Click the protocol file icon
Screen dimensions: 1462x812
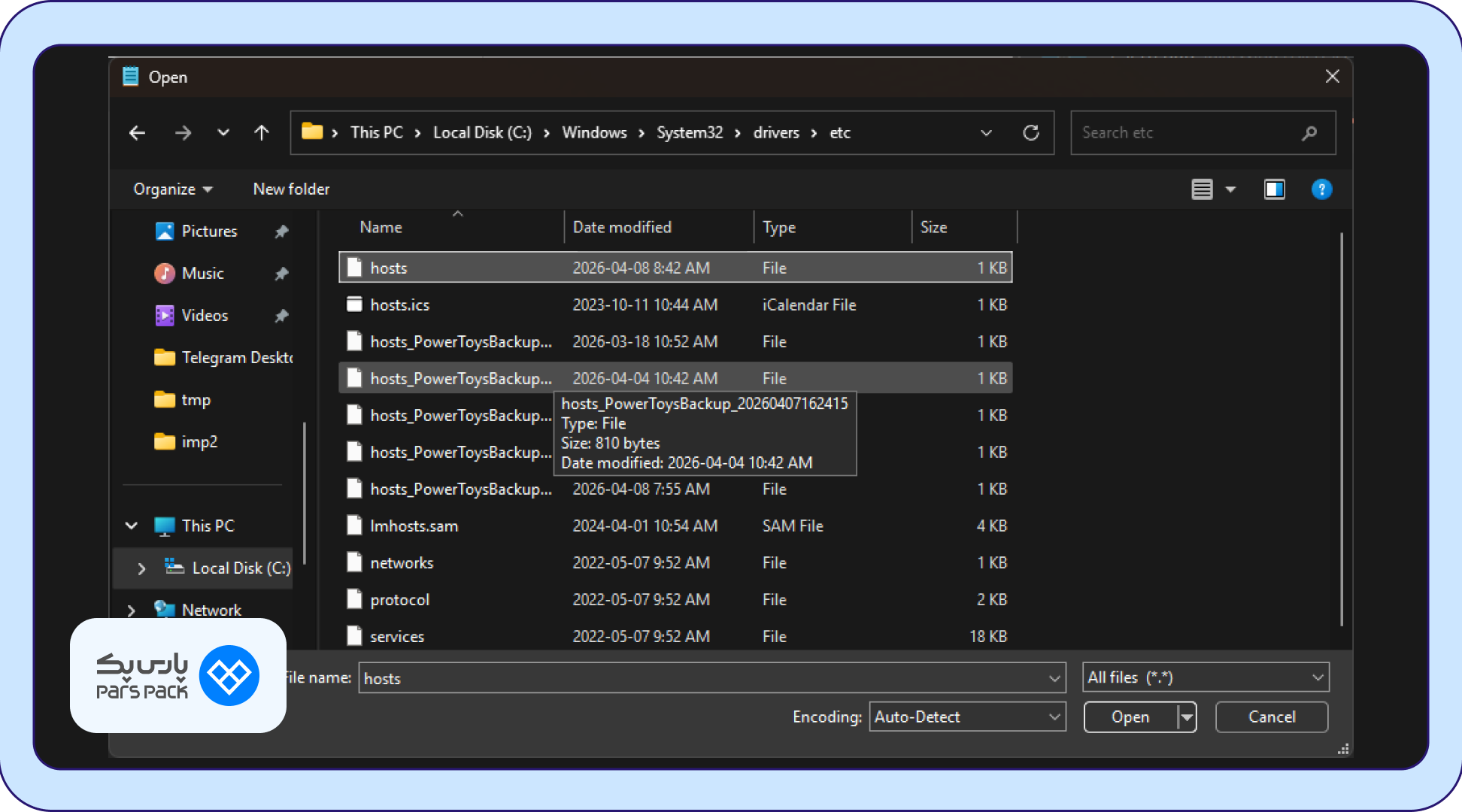point(354,598)
